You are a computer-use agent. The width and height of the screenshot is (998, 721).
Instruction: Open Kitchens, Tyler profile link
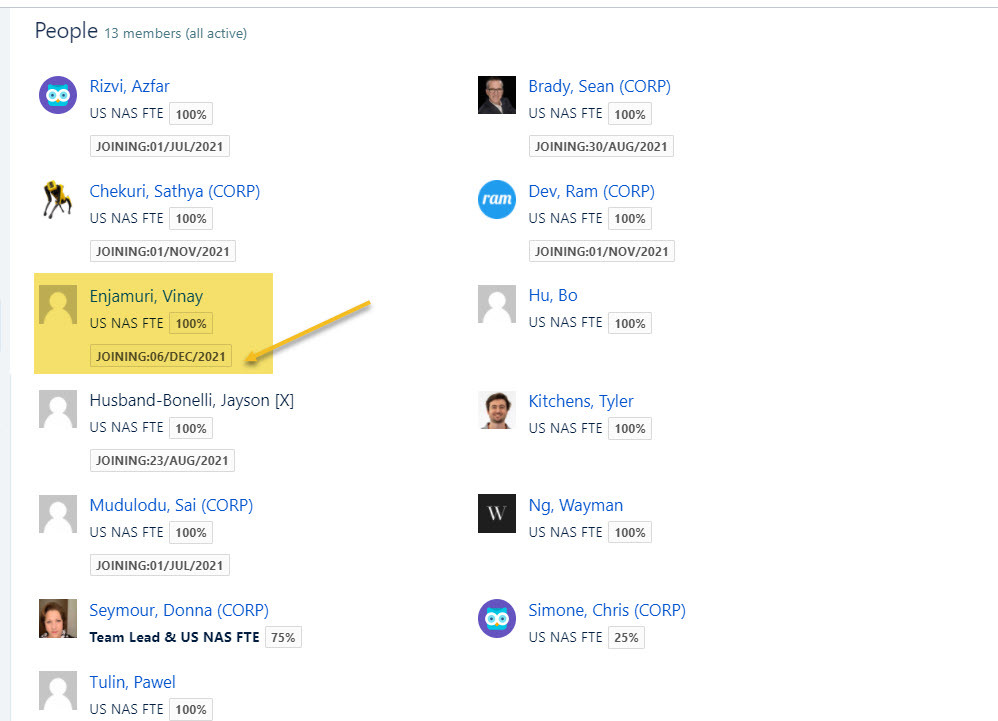(581, 401)
